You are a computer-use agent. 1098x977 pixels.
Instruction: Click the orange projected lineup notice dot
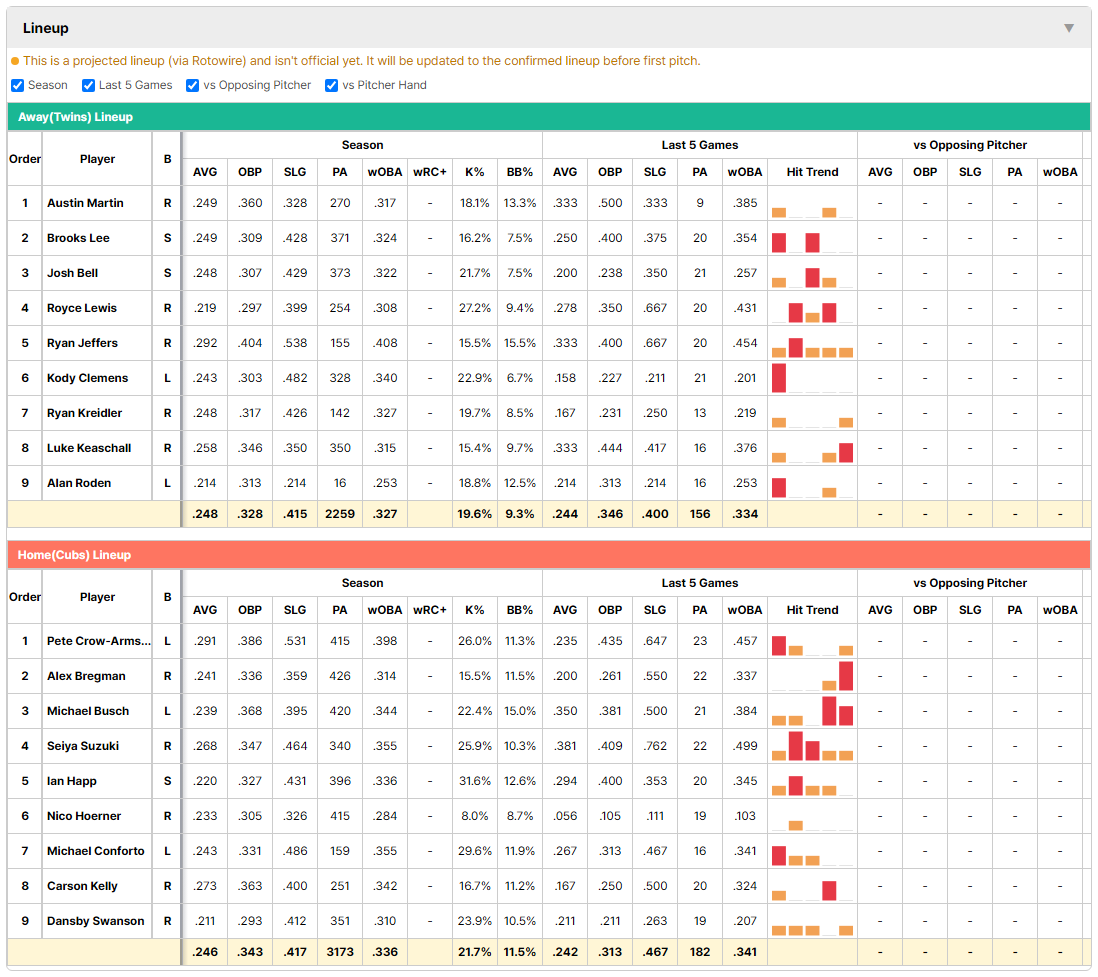point(15,61)
